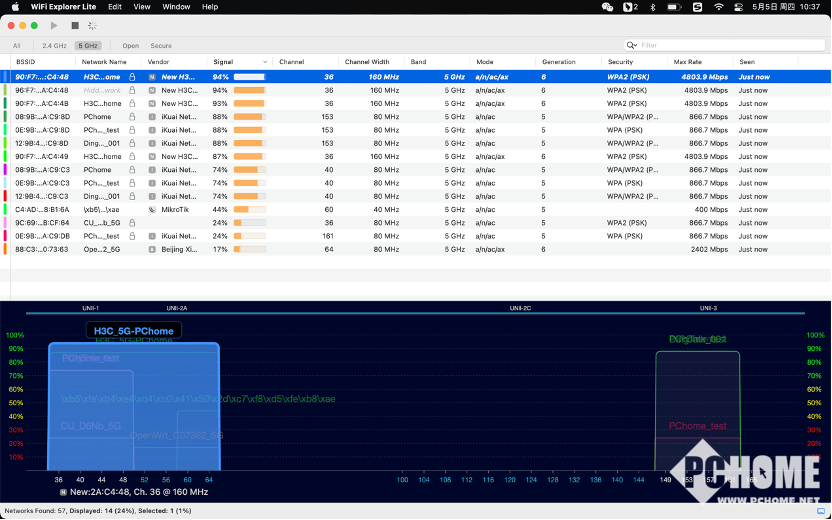Click magenta color swatch of 08:9B…C9:C3 row
The width and height of the screenshot is (832, 520).
tap(5, 170)
